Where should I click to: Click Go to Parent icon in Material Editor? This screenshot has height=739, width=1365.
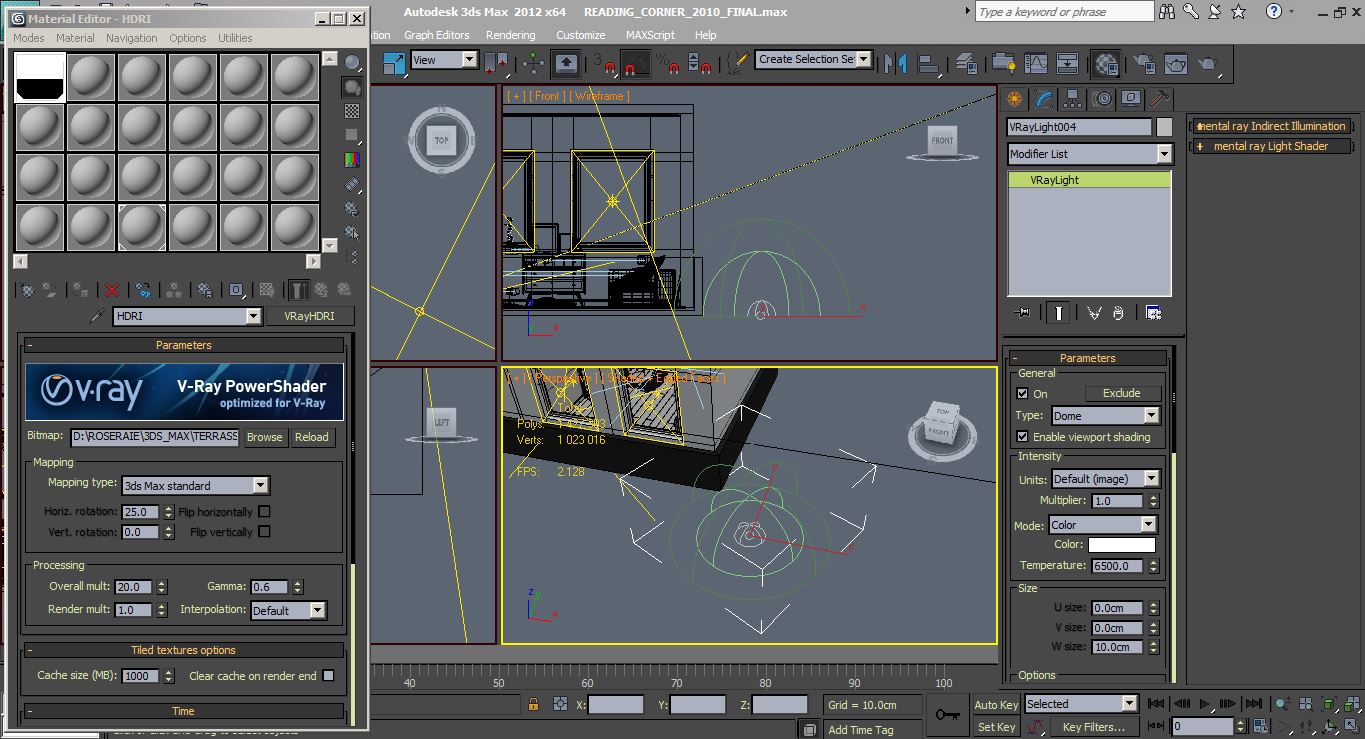[x=321, y=290]
